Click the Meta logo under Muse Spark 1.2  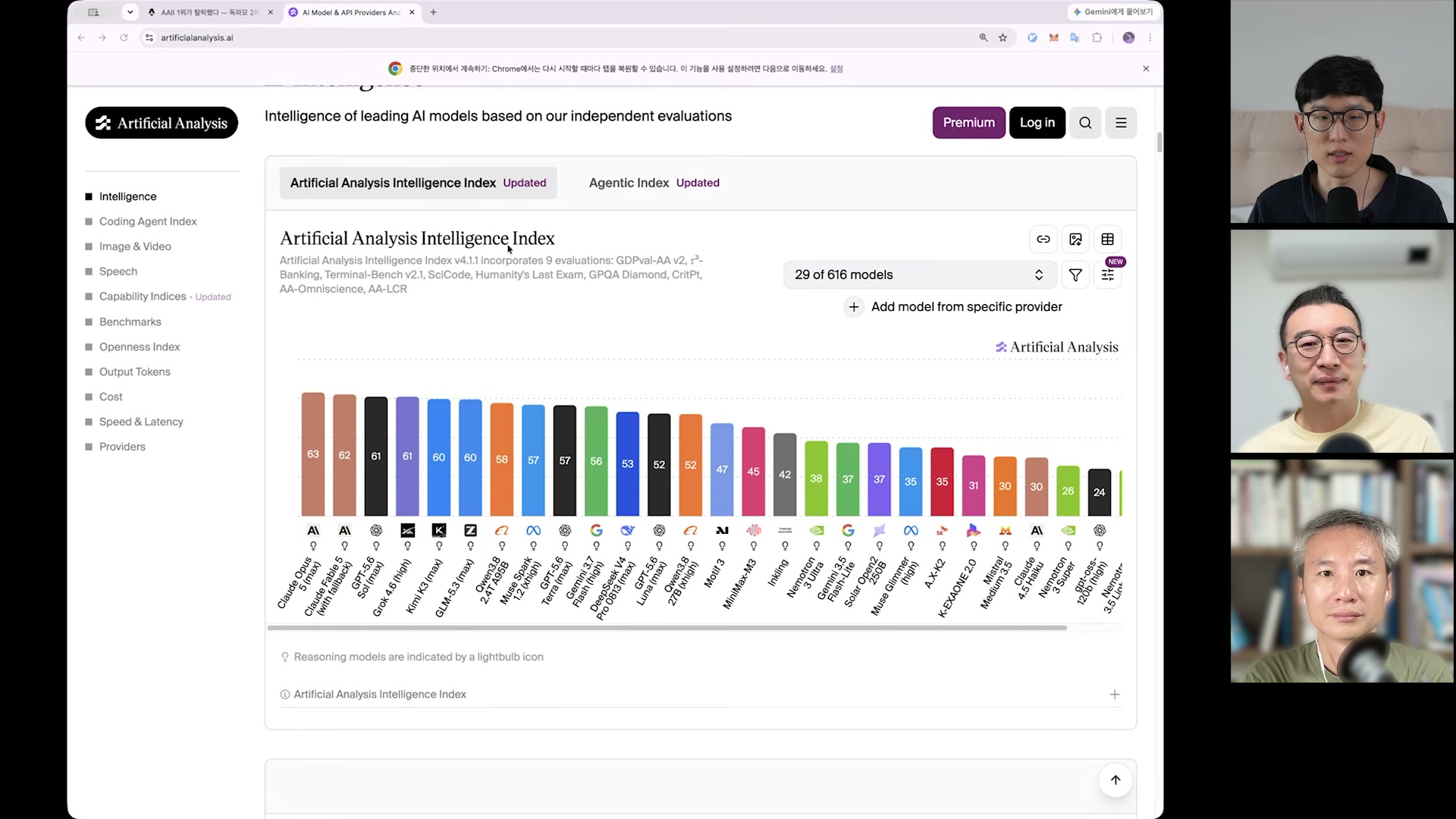533,531
